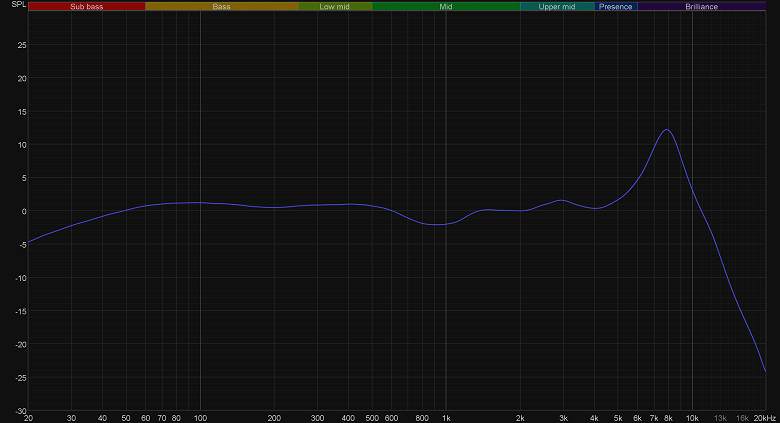Click the 4k frequency axis label

click(594, 419)
